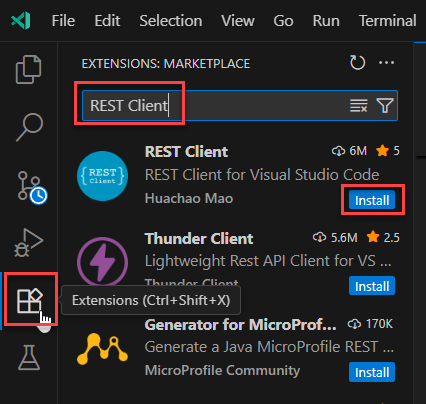Click the Extensions activity bar icon
Viewport: 426px width, 404px height.
(x=29, y=300)
